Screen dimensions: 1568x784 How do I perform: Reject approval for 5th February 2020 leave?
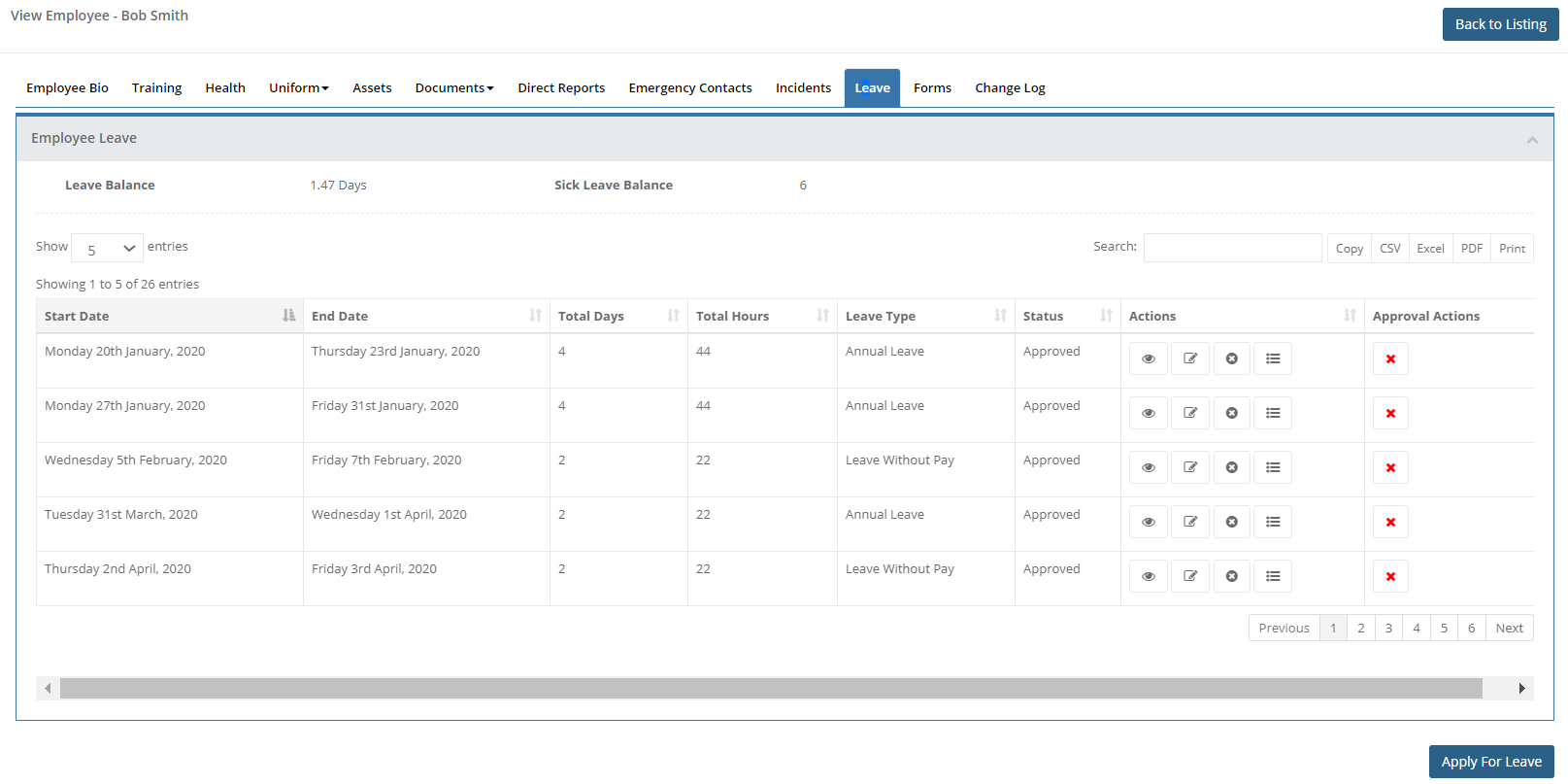pos(1390,467)
